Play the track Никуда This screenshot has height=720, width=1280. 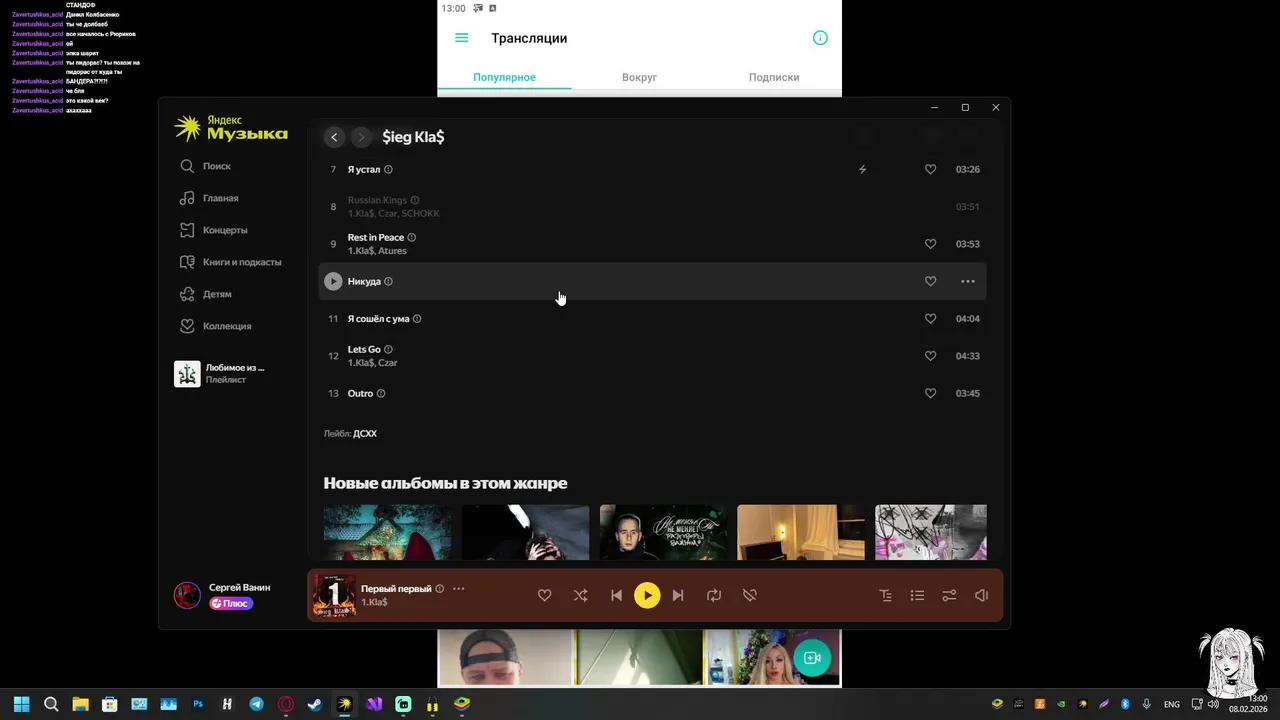pyautogui.click(x=333, y=281)
